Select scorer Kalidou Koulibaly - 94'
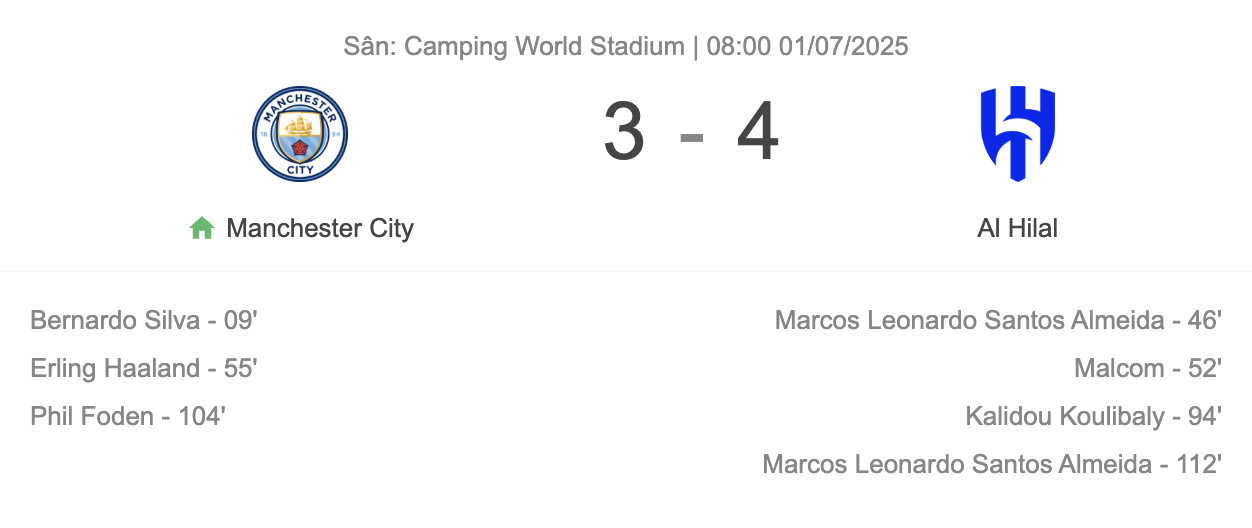1252x528 pixels. pyautogui.click(x=1094, y=416)
